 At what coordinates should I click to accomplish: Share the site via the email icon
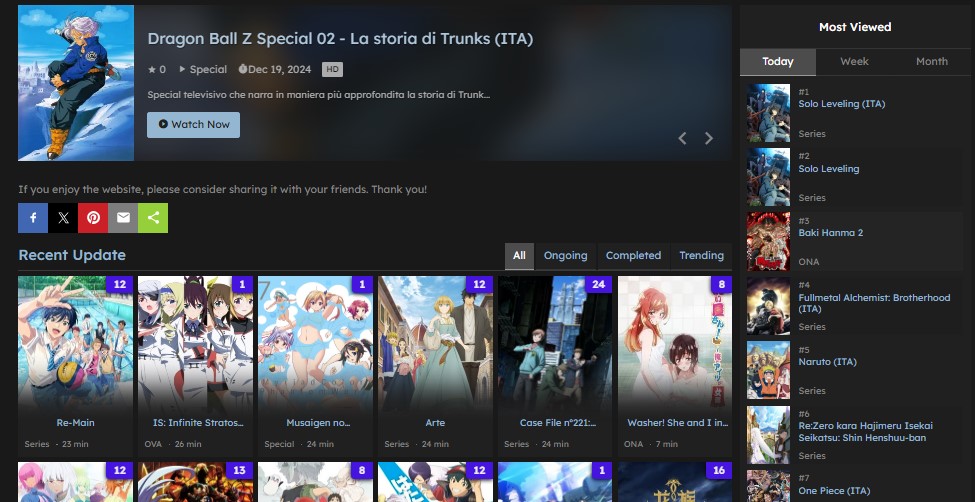(123, 218)
